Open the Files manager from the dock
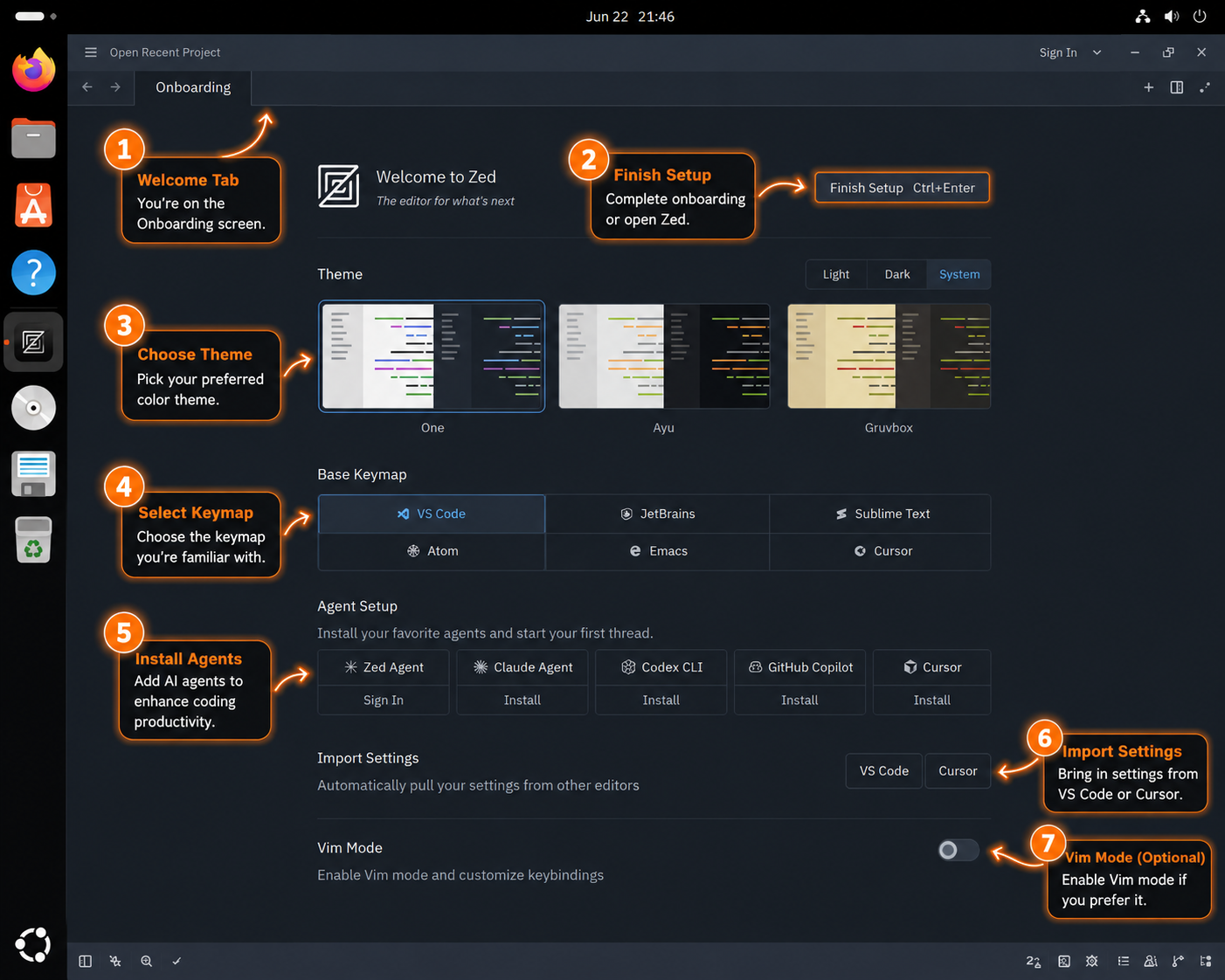This screenshot has height=980, width=1225. pyautogui.click(x=33, y=138)
